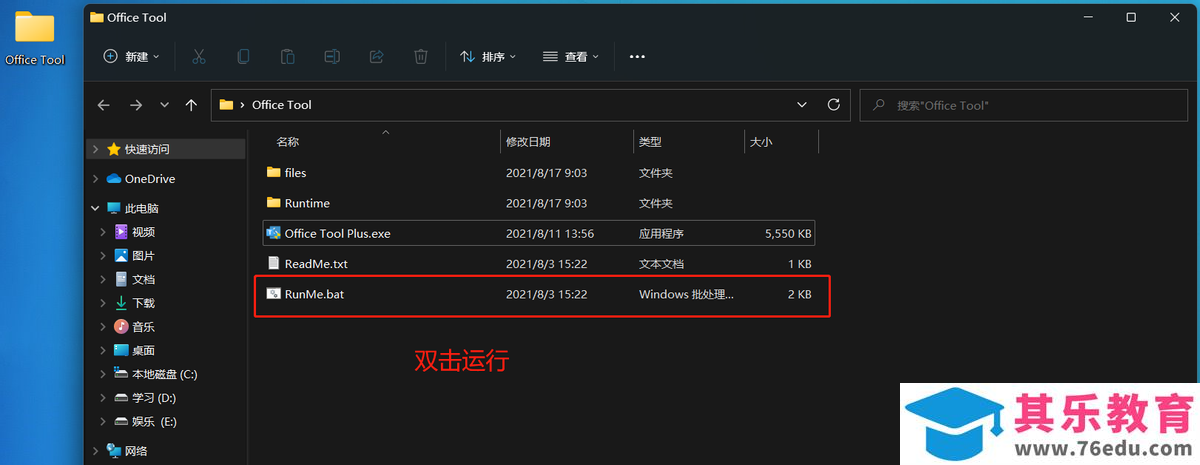Image resolution: width=1200 pixels, height=465 pixels.
Task: Select the Runtime folder
Action: [x=539, y=203]
